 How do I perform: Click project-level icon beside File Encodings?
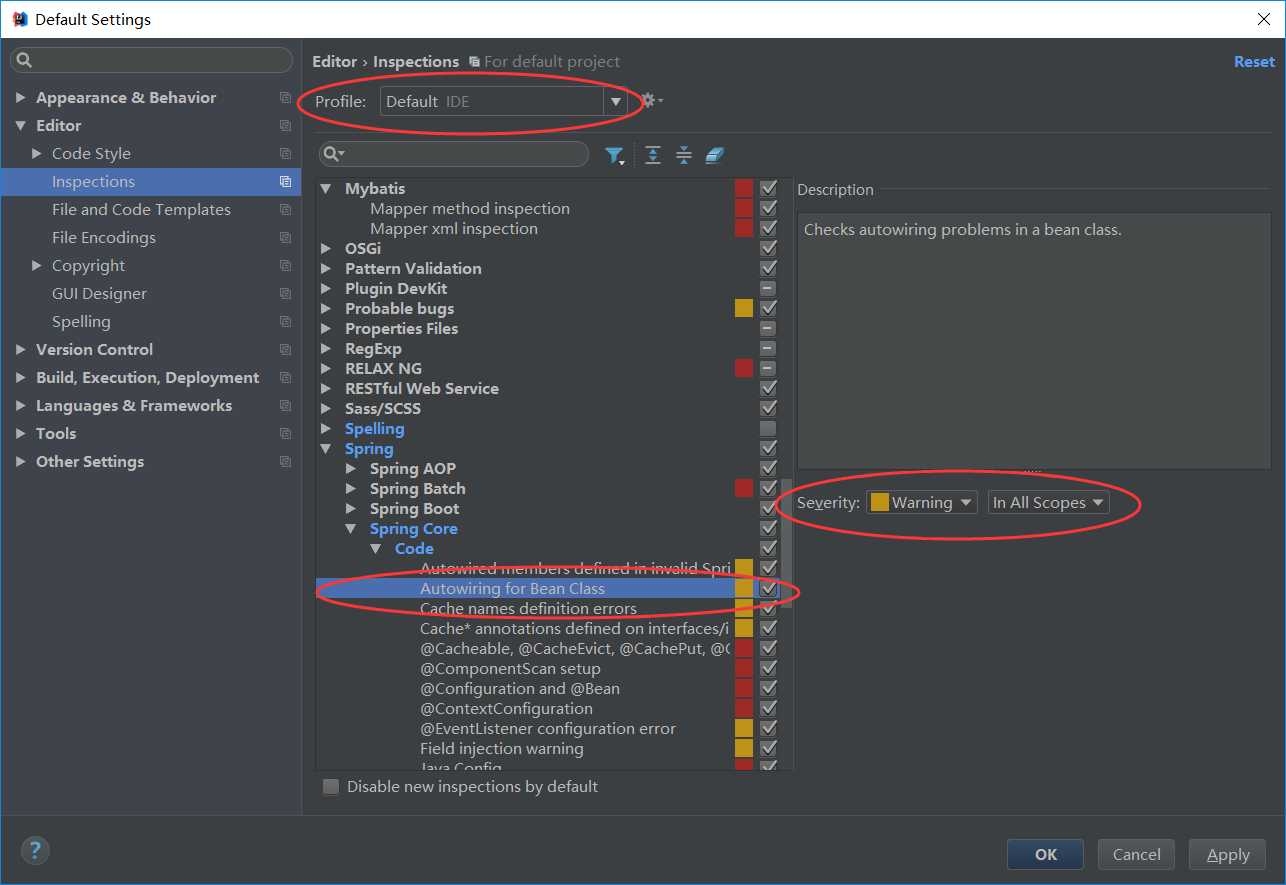(285, 238)
